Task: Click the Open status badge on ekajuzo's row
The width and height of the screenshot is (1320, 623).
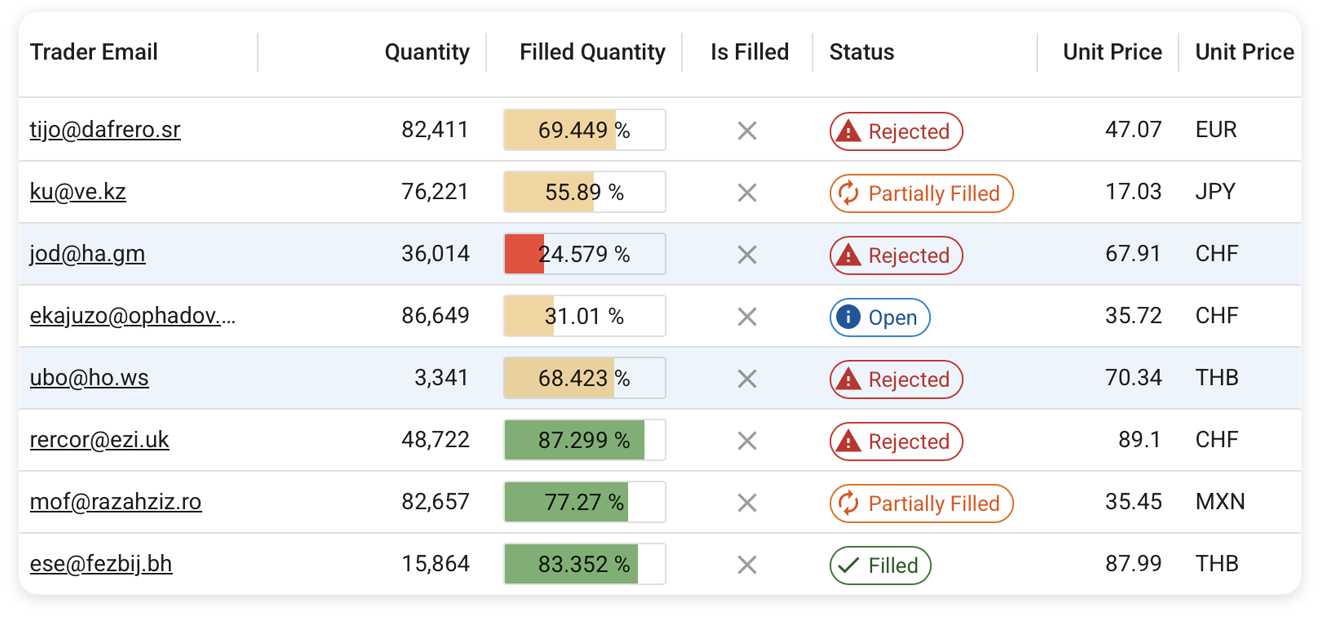Action: (880, 317)
